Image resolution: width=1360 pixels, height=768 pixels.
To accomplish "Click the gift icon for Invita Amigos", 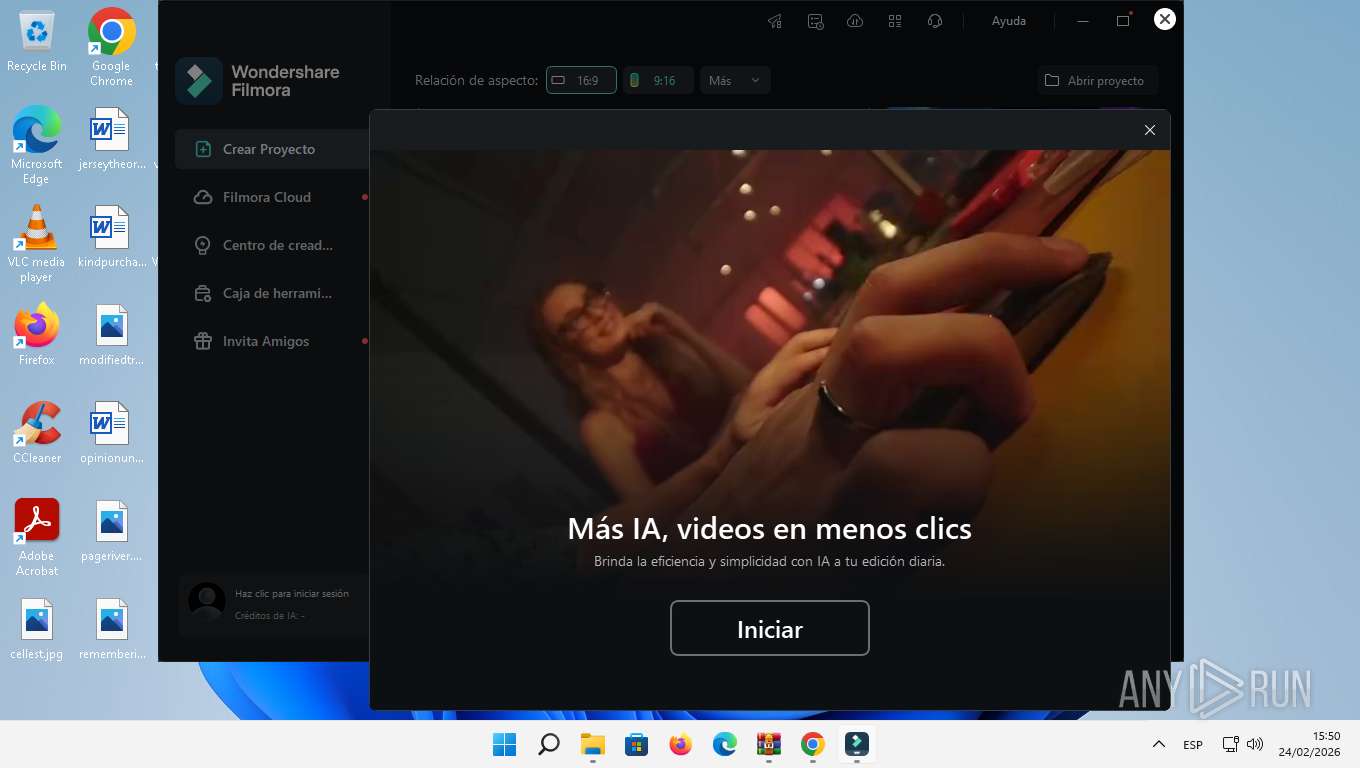I will coord(203,341).
